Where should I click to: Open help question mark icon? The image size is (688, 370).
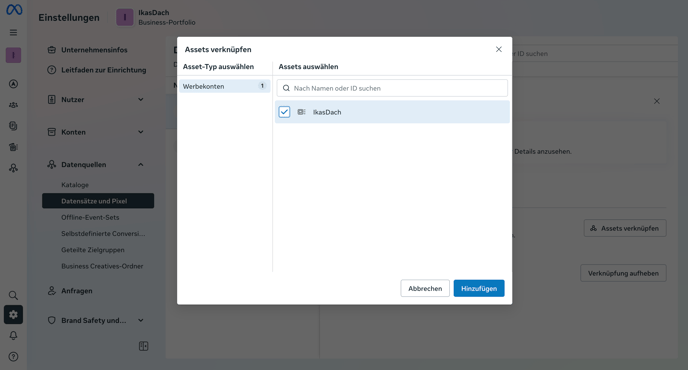[14, 356]
